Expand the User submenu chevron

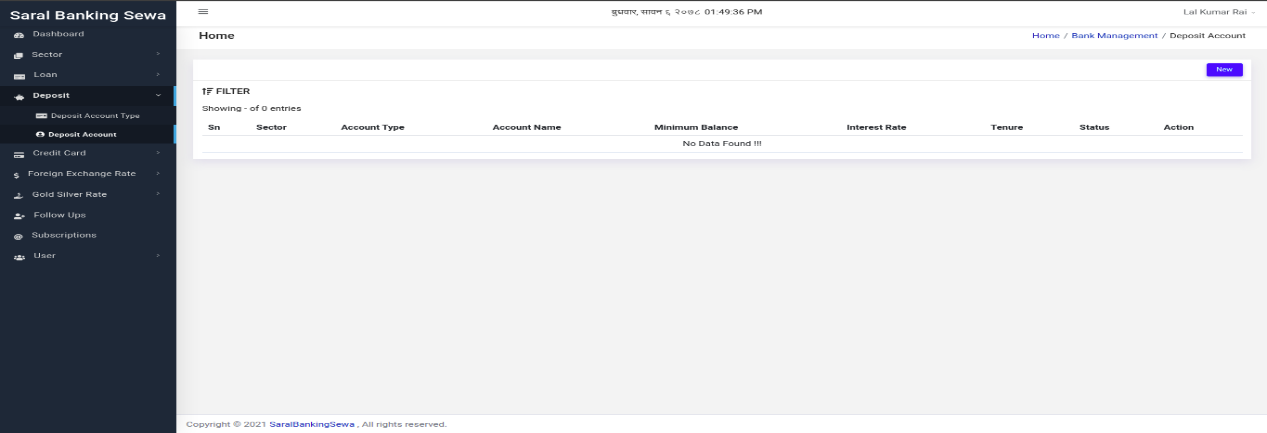pos(158,255)
